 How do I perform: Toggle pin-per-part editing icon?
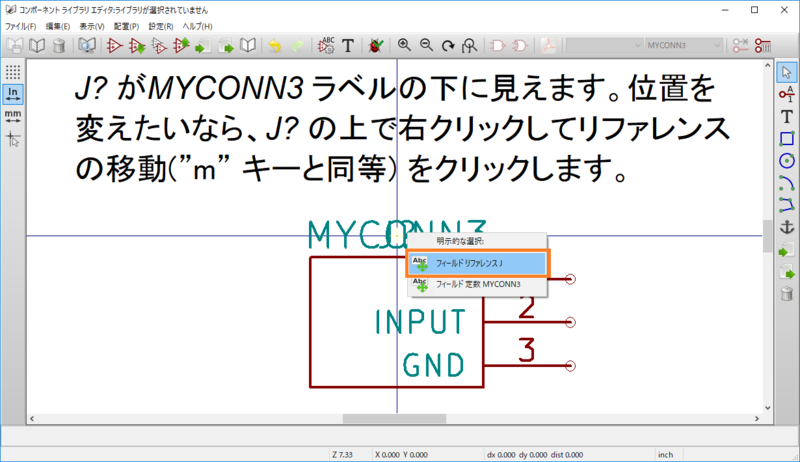coord(740,45)
